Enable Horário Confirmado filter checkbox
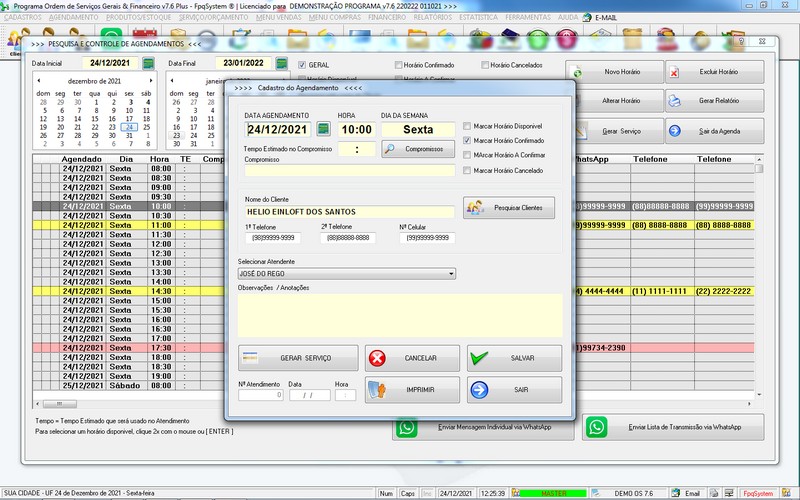The width and height of the screenshot is (800, 500). pyautogui.click(x=398, y=65)
